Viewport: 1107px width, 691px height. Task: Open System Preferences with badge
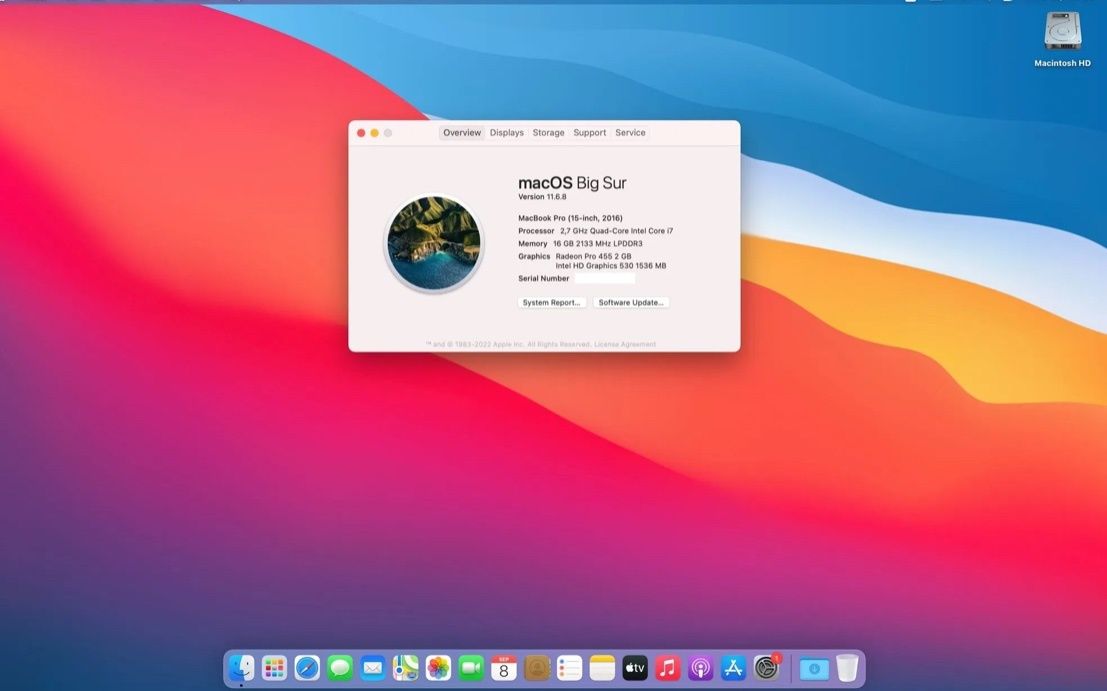point(767,667)
